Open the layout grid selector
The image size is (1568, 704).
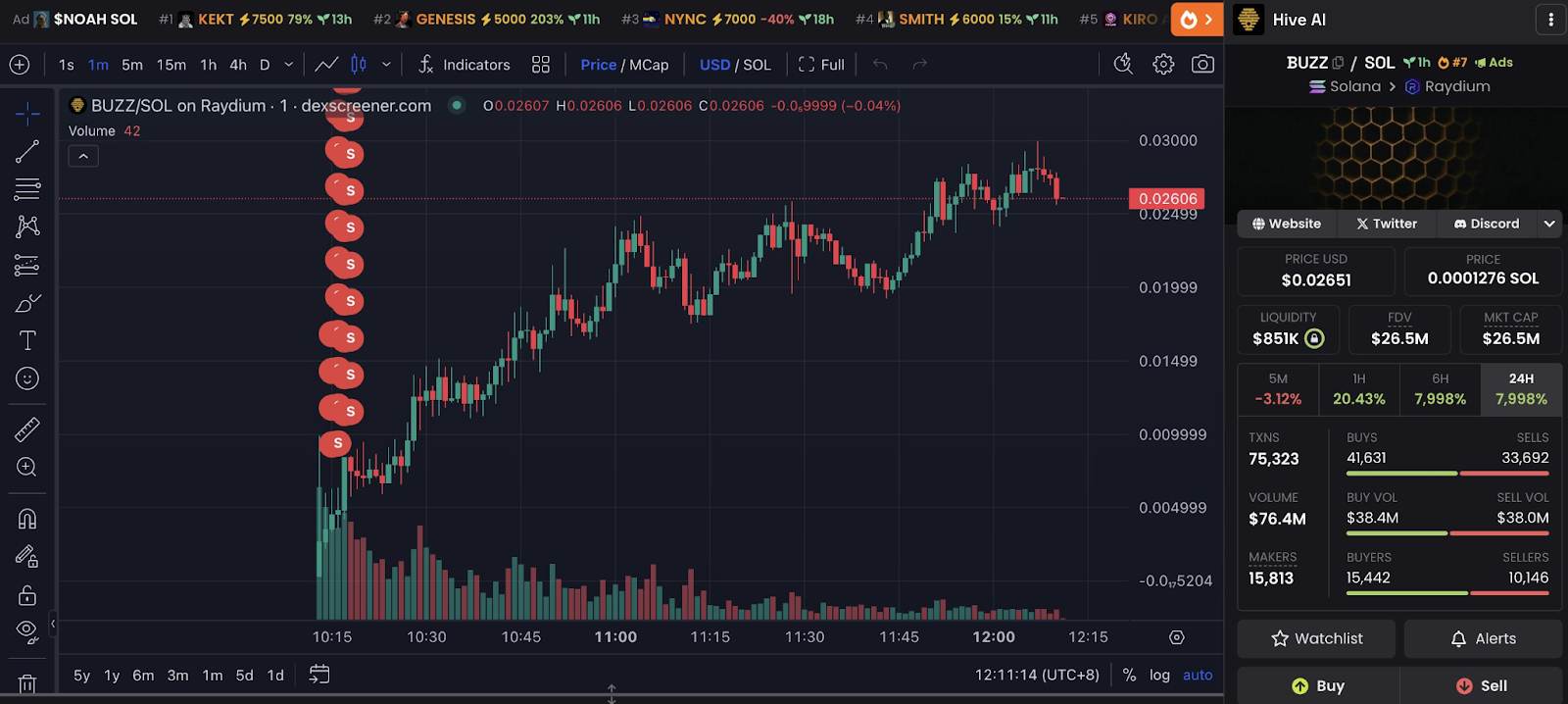click(541, 65)
